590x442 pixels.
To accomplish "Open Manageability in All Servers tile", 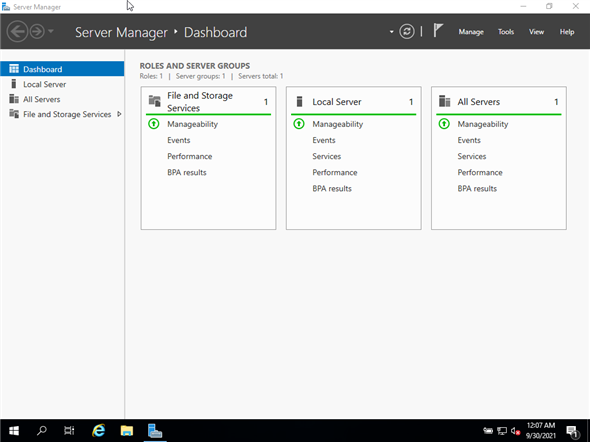I will tap(483, 124).
